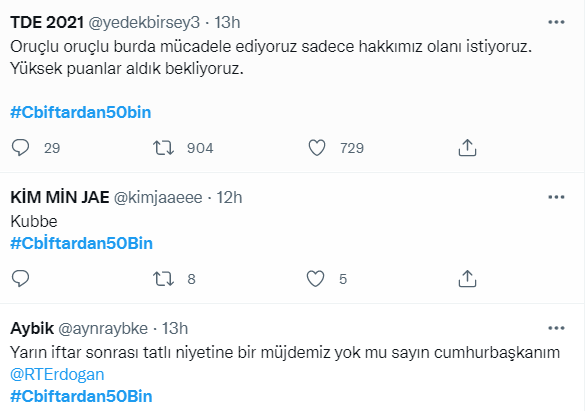Visit the @kimjaaeee handle

pos(158,197)
